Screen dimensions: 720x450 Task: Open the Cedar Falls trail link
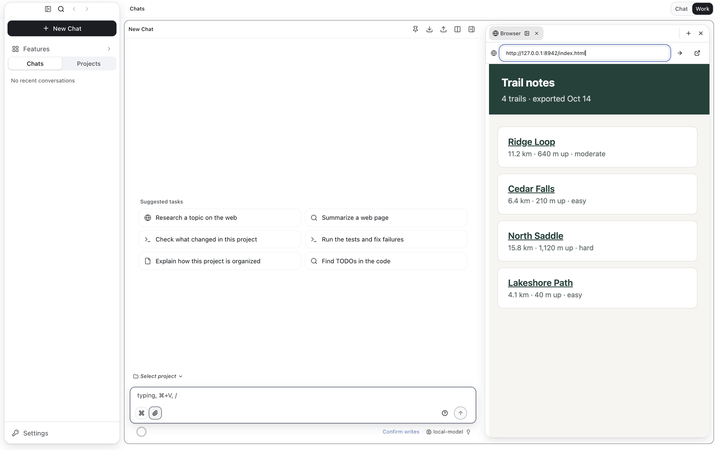click(531, 189)
